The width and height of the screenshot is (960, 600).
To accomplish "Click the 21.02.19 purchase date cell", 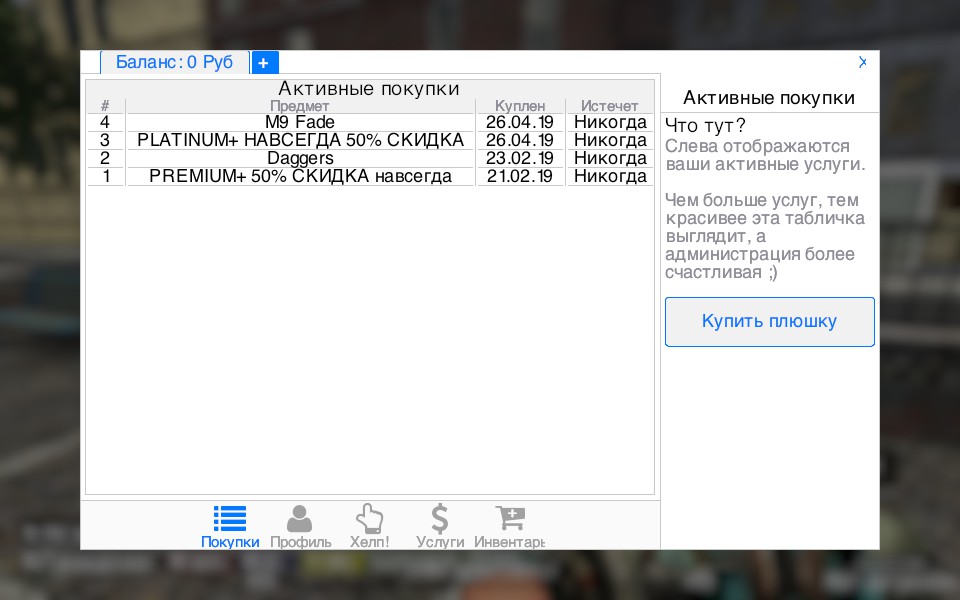I will click(x=520, y=176).
